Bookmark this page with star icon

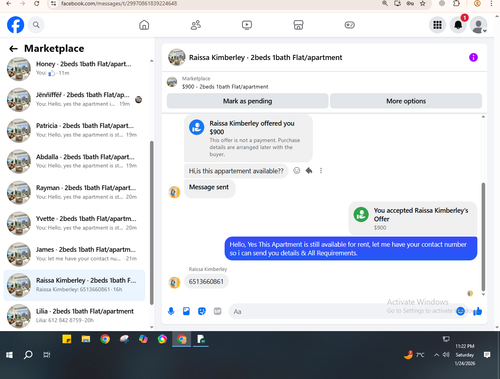(423, 4)
